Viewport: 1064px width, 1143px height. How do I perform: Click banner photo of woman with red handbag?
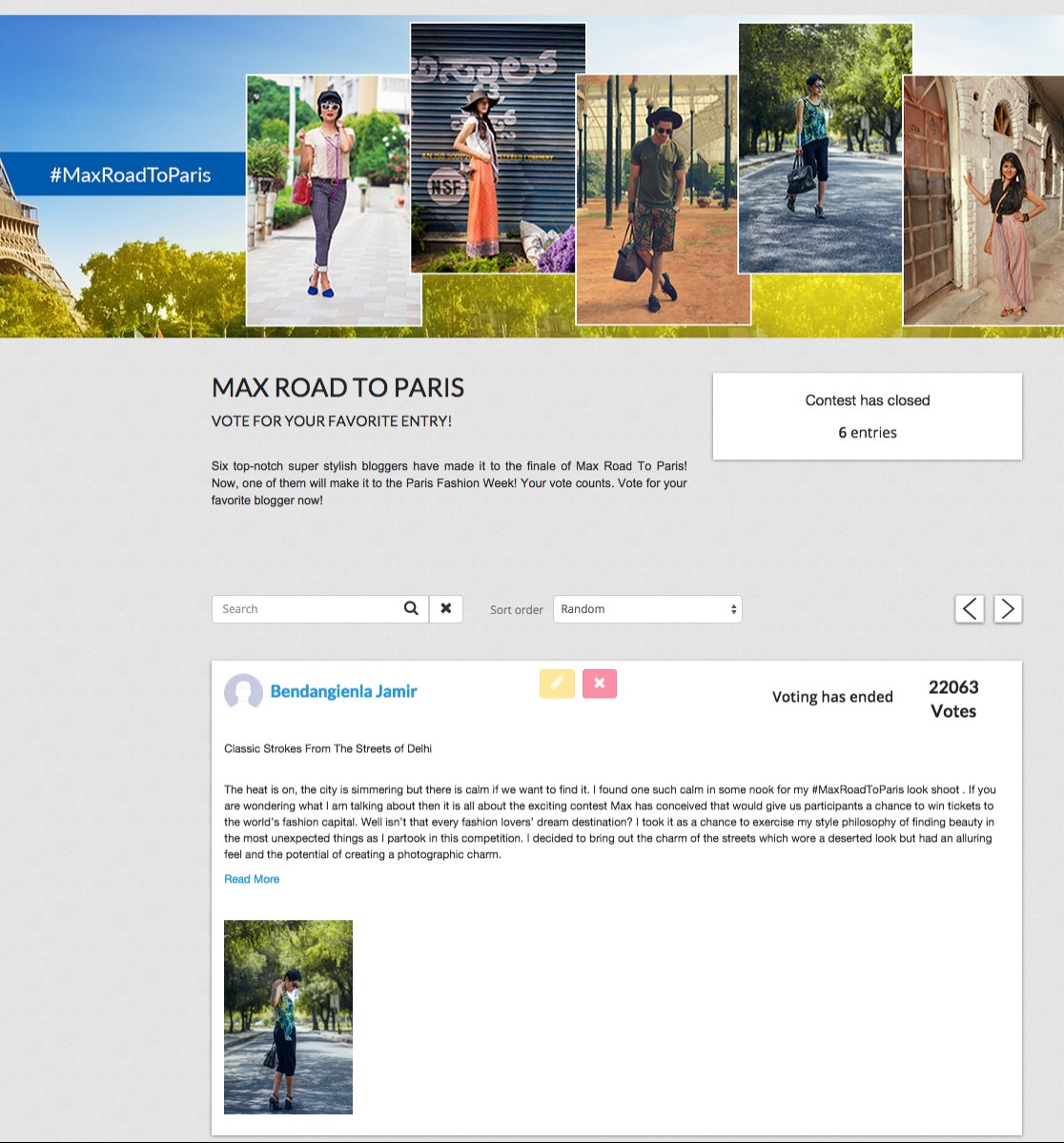click(334, 200)
